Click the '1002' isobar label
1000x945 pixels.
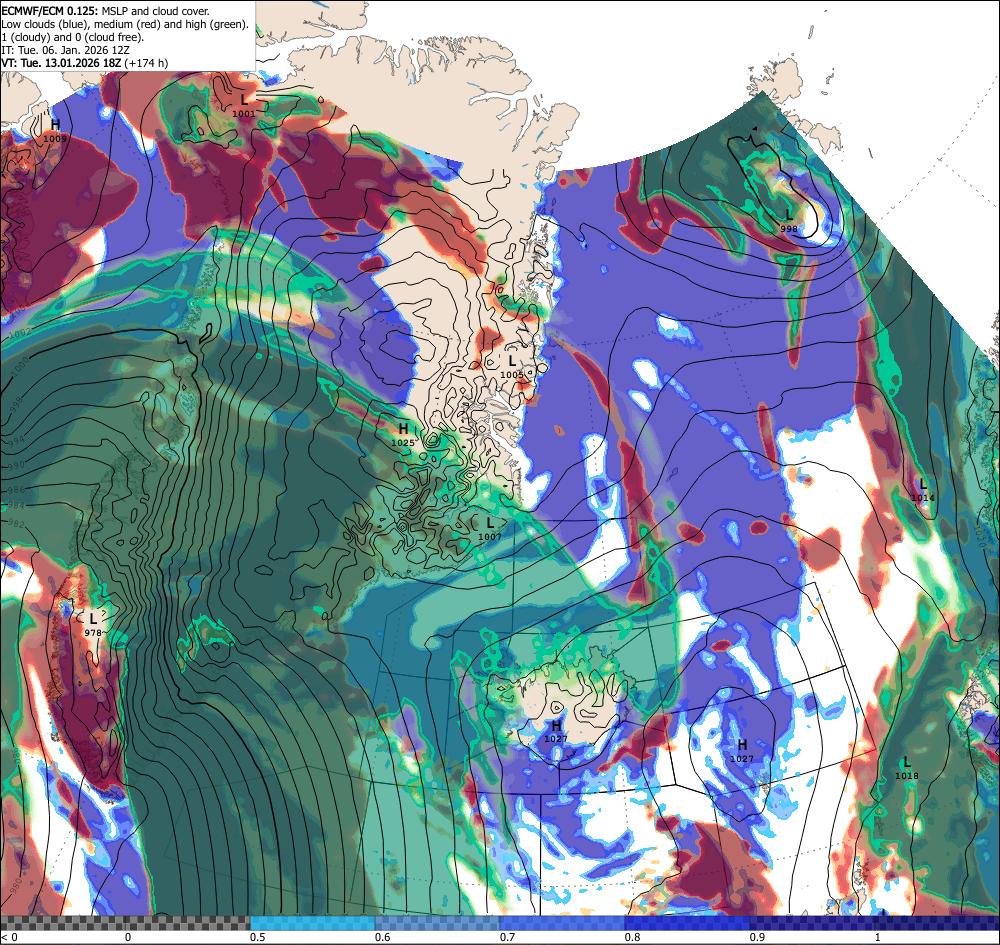tap(20, 332)
